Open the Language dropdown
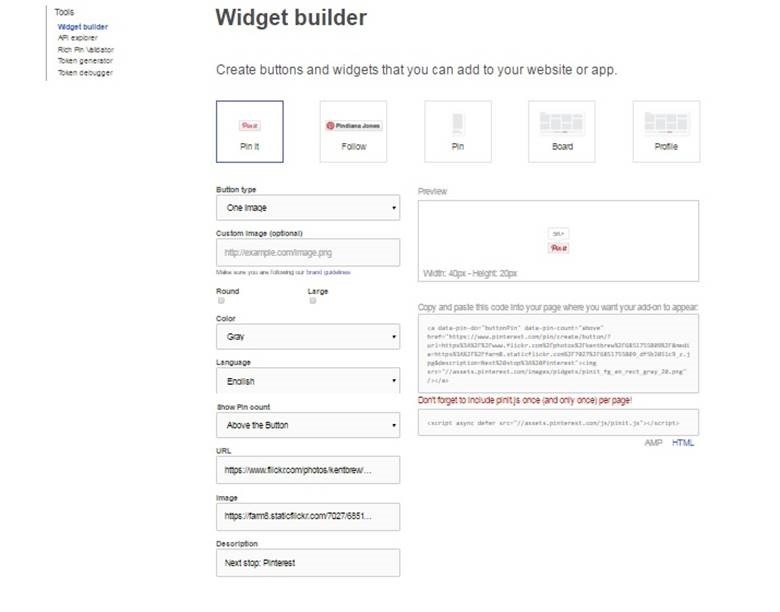Image resolution: width=780 pixels, height=612 pixels. pyautogui.click(x=308, y=381)
